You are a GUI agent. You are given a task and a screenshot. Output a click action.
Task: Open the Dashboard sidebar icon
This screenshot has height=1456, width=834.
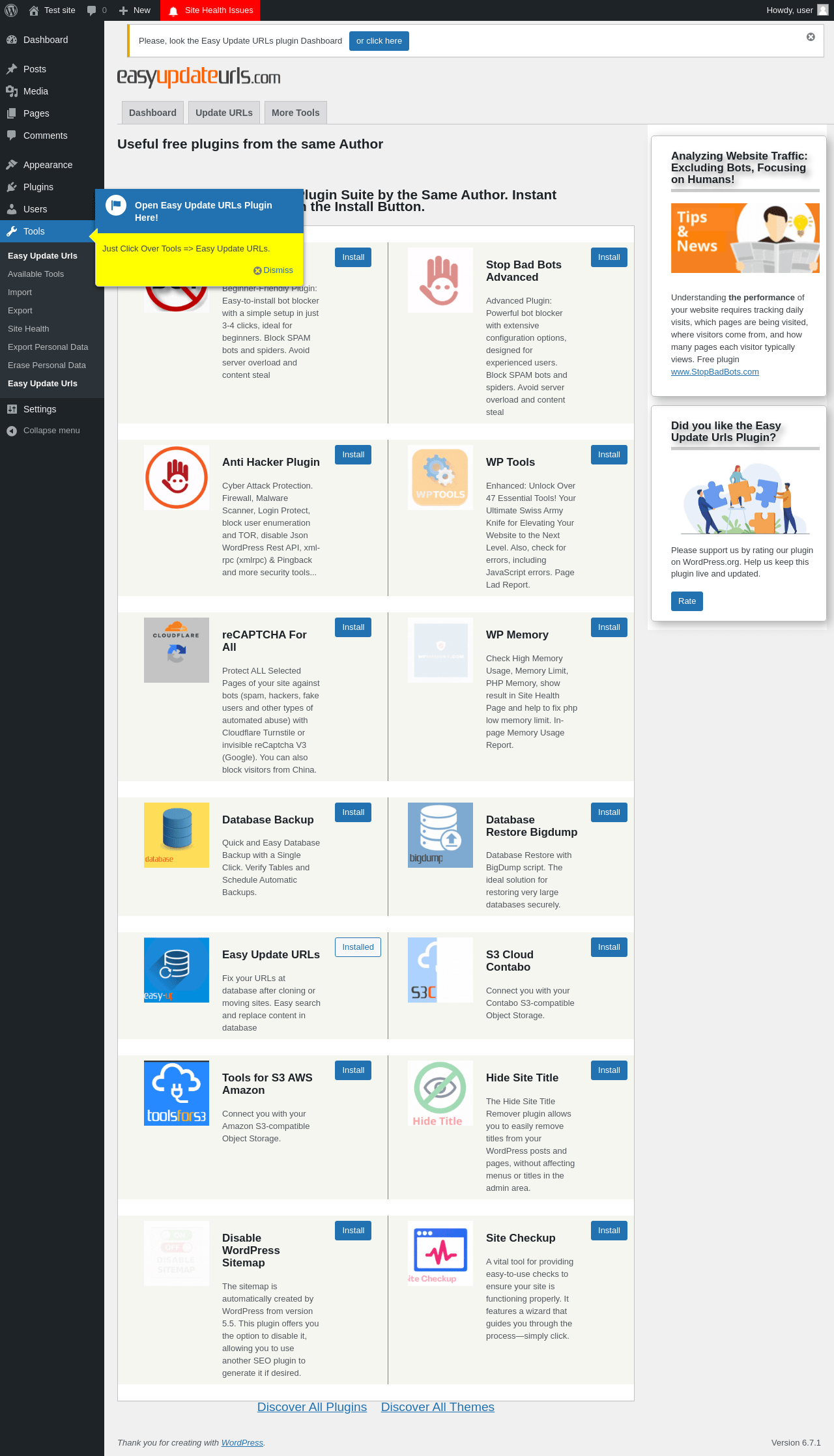(12, 40)
